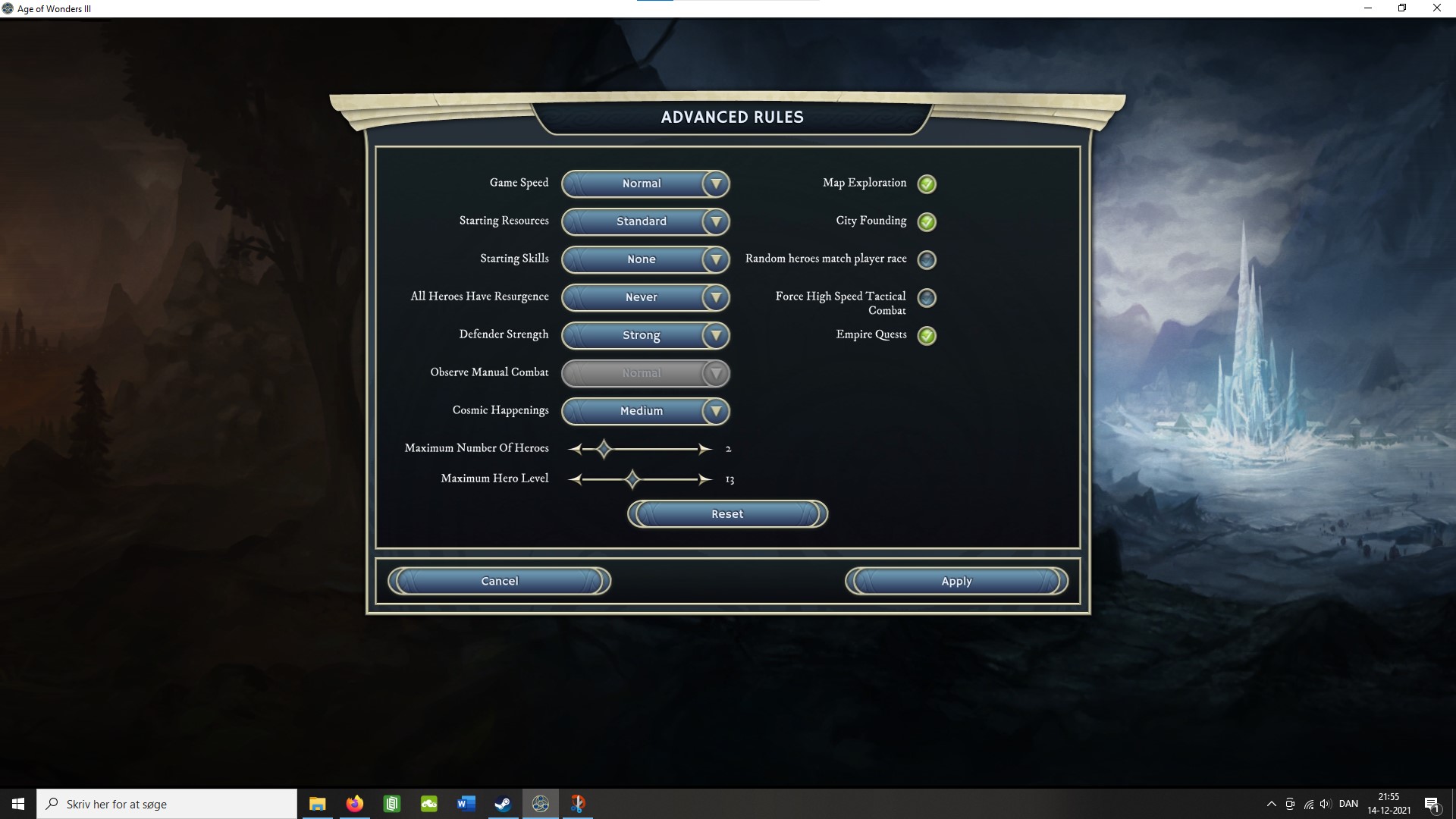
Task: Open the Game Speed dropdown
Action: coord(645,184)
